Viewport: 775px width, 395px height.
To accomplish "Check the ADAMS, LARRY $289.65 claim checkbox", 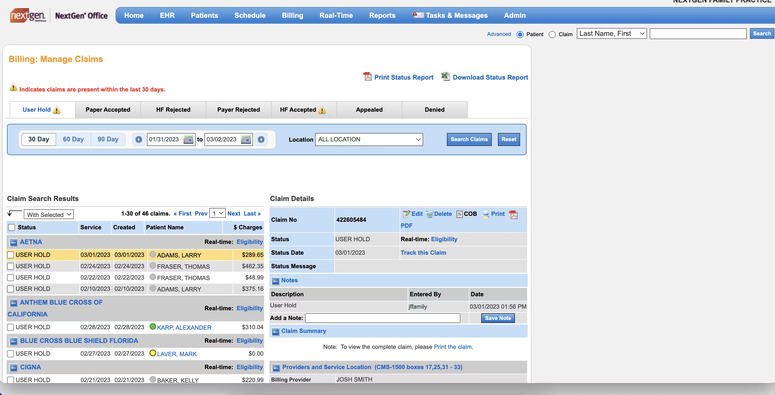I will (x=10, y=255).
